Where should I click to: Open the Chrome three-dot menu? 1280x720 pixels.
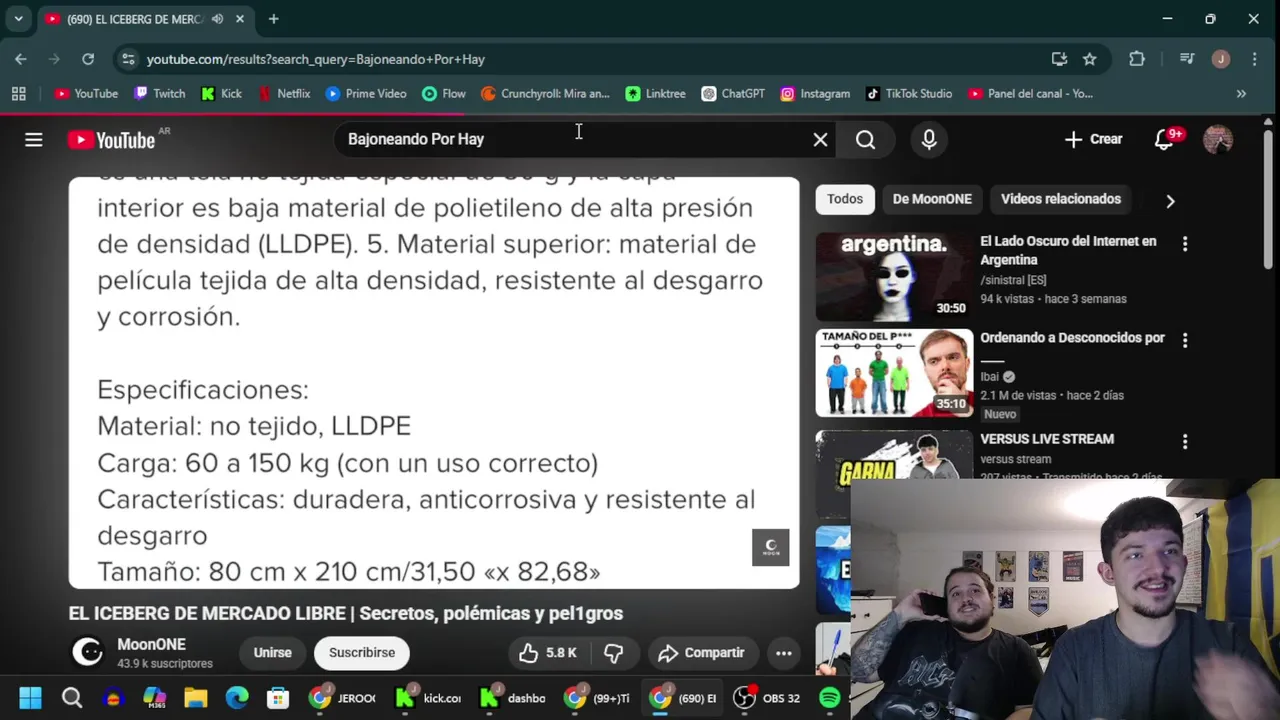[1254, 59]
